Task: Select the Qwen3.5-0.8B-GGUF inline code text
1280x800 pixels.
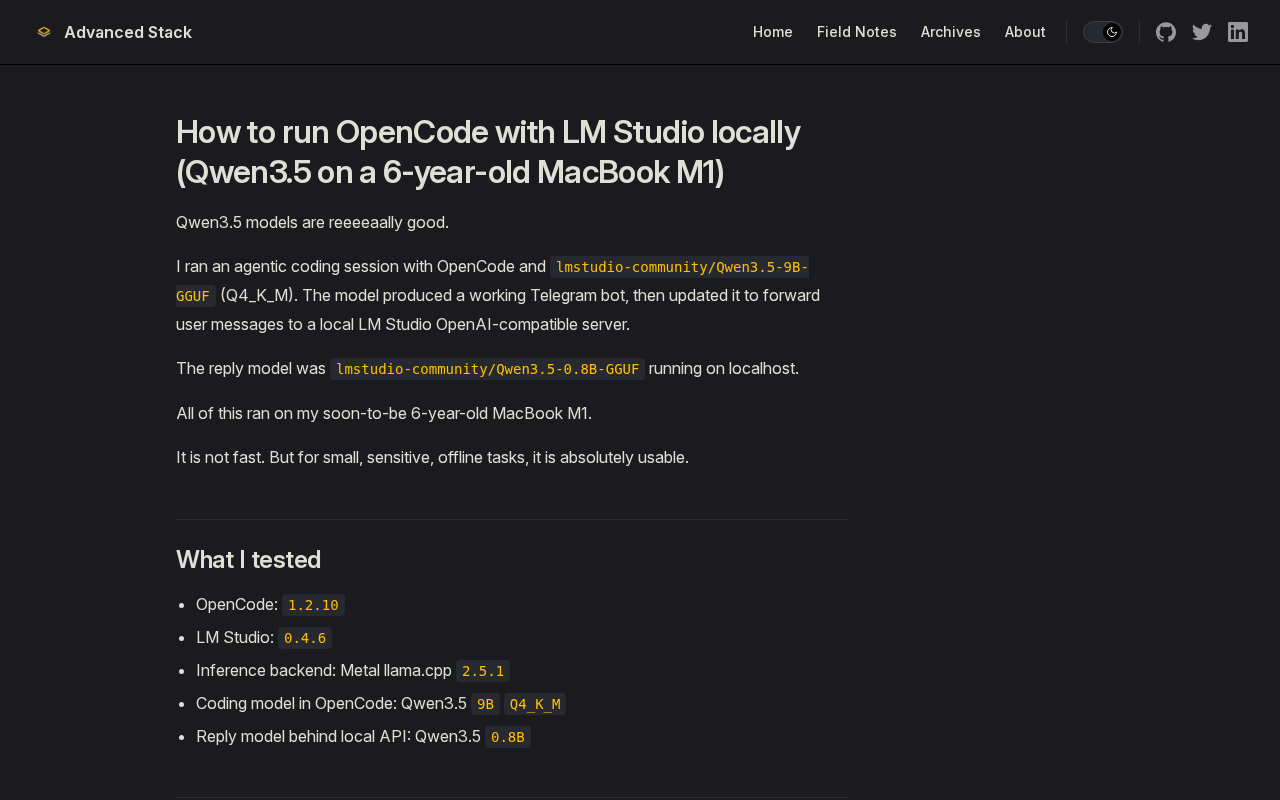Action: (x=487, y=368)
